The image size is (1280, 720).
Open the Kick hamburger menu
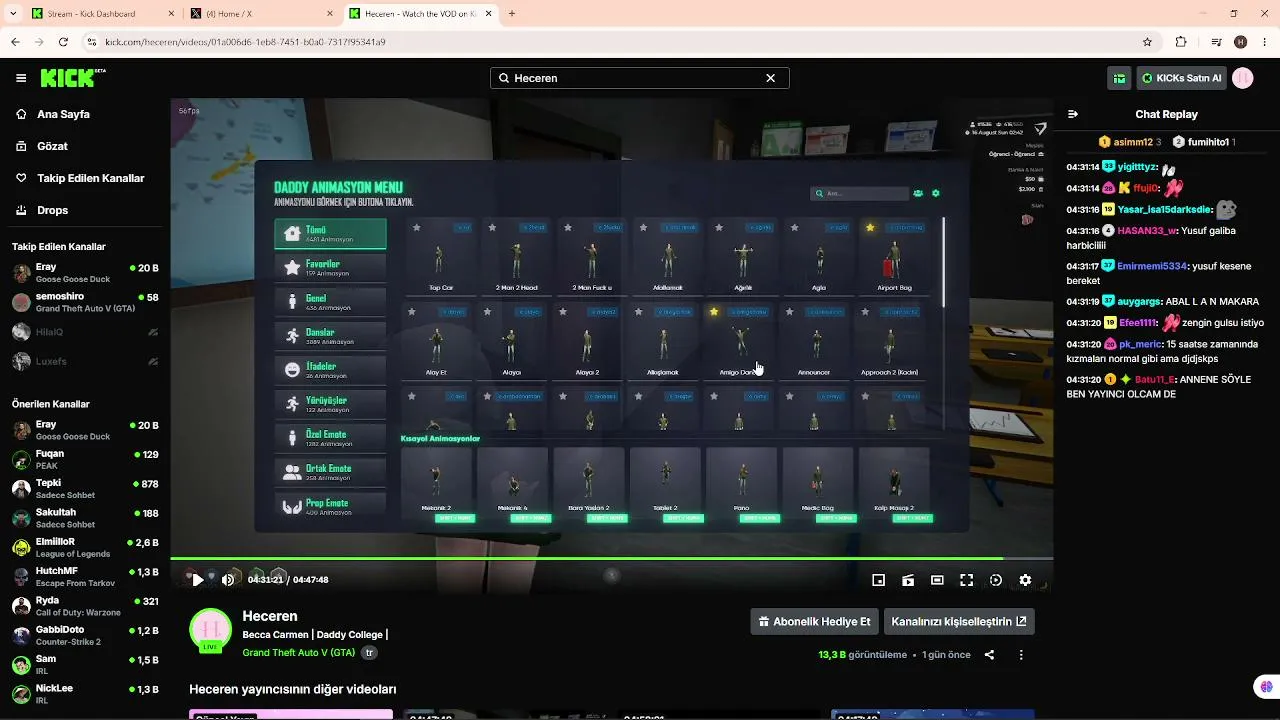[x=21, y=78]
